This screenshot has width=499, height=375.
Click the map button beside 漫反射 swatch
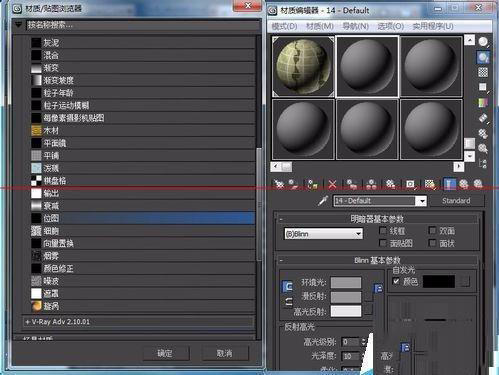(368, 296)
